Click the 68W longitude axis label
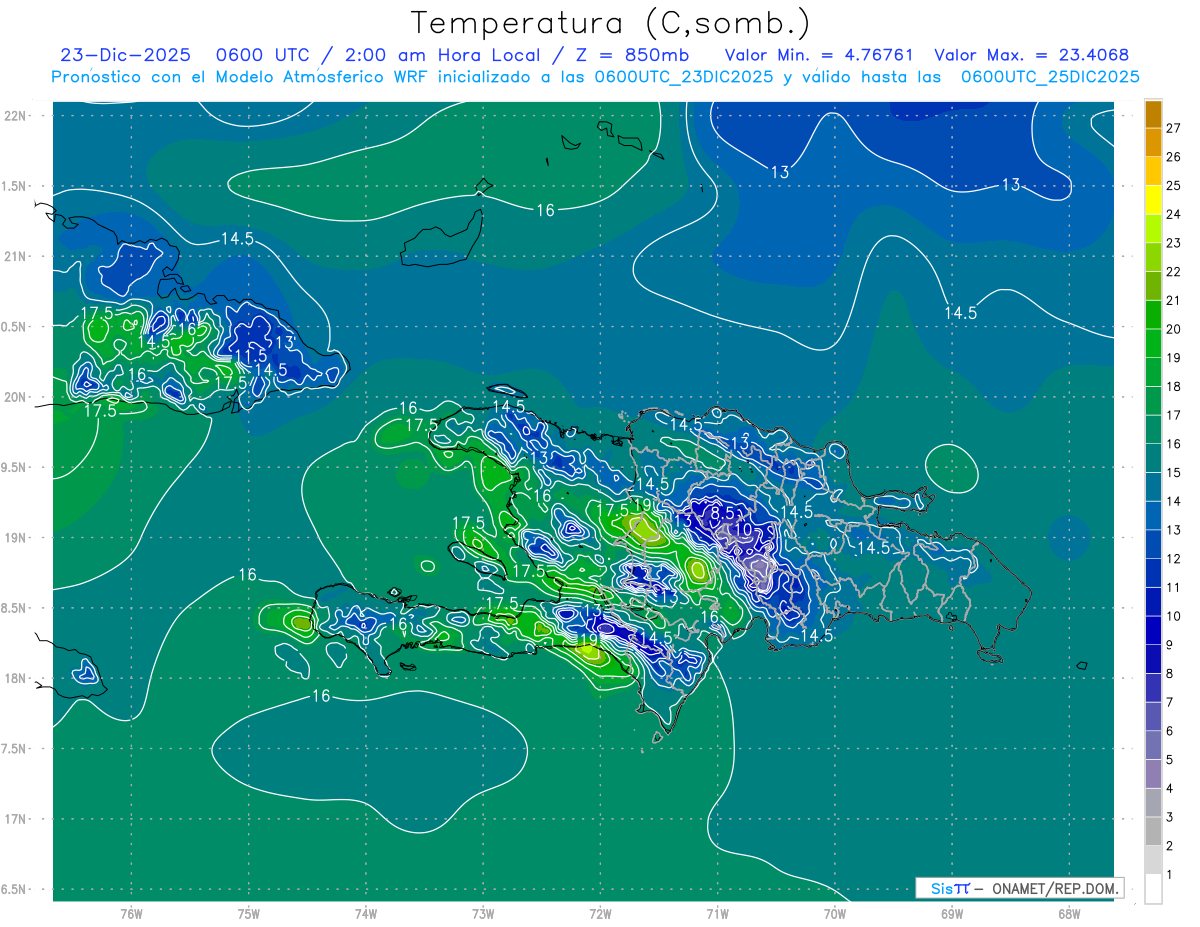Image resolution: width=1200 pixels, height=927 pixels. (x=1068, y=912)
